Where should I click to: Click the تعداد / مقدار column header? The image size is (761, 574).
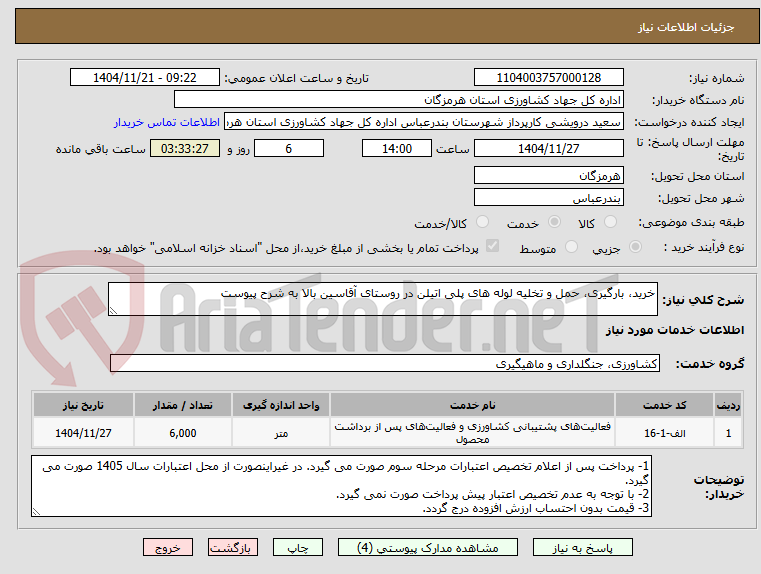(x=182, y=405)
